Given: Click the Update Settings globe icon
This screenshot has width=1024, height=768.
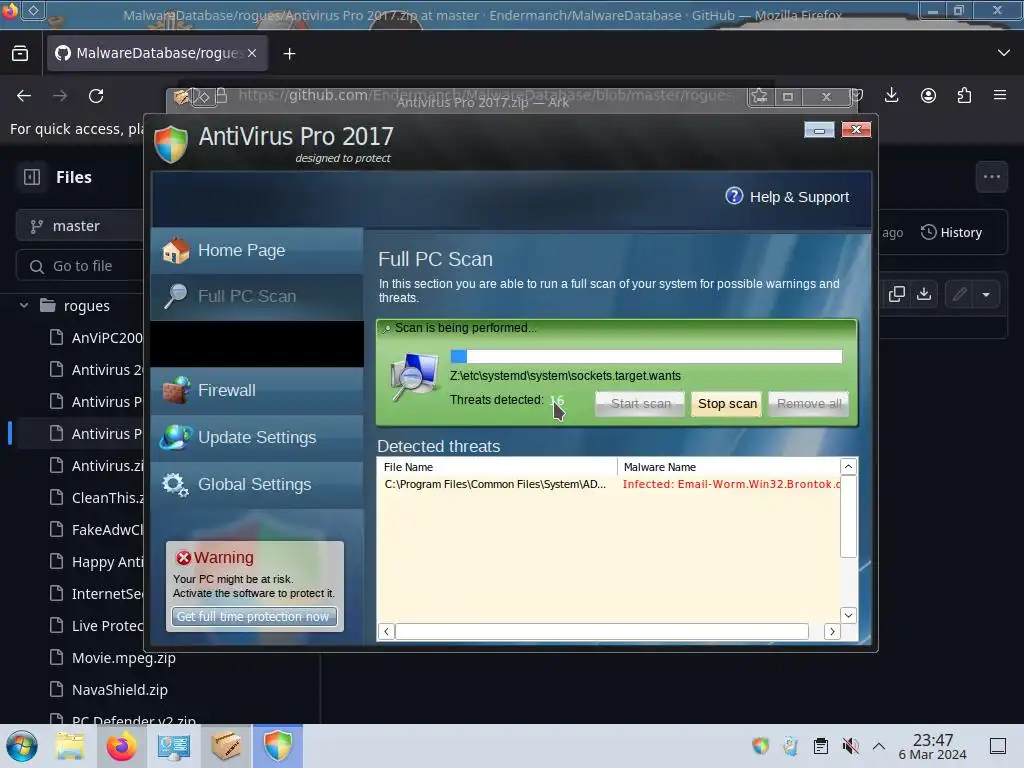Looking at the screenshot, I should (175, 438).
